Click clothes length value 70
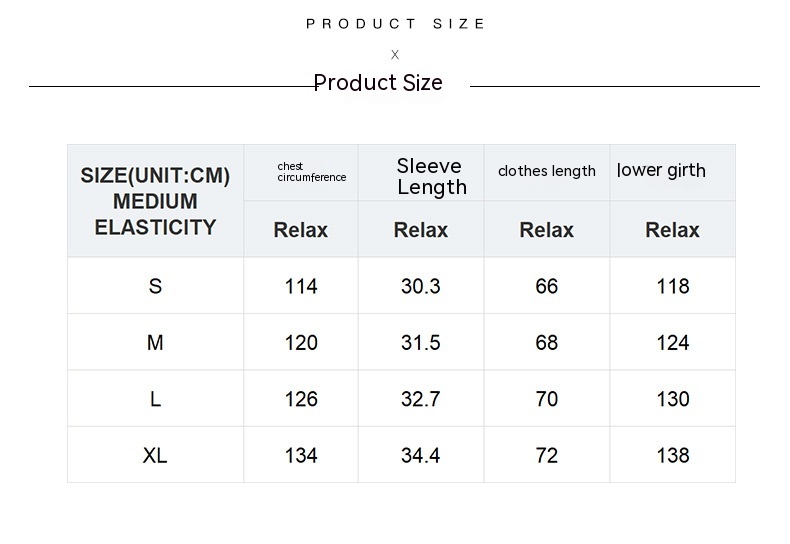Screen dimensions: 790x544 (546, 399)
